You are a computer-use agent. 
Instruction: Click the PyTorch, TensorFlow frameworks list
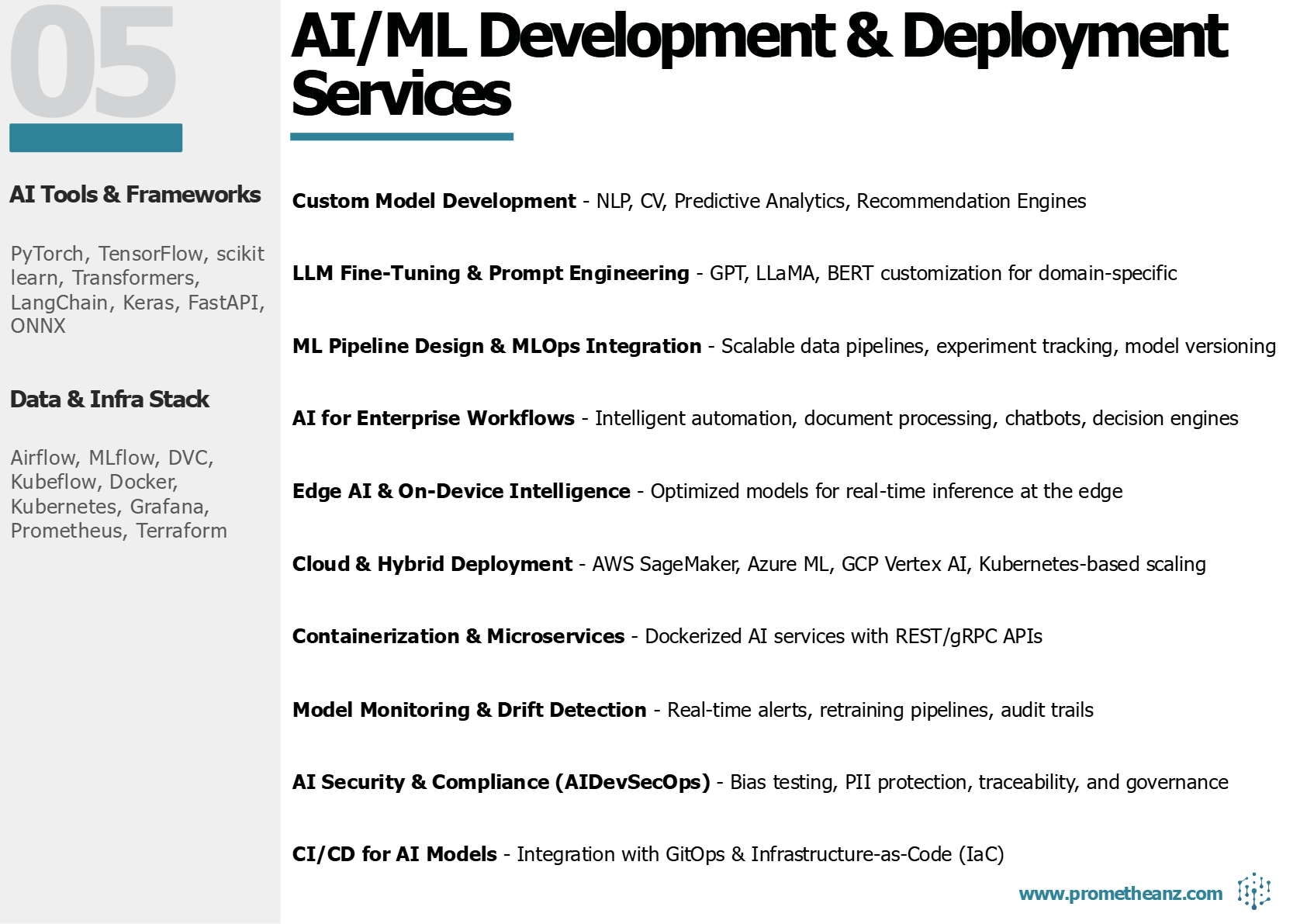tap(137, 289)
